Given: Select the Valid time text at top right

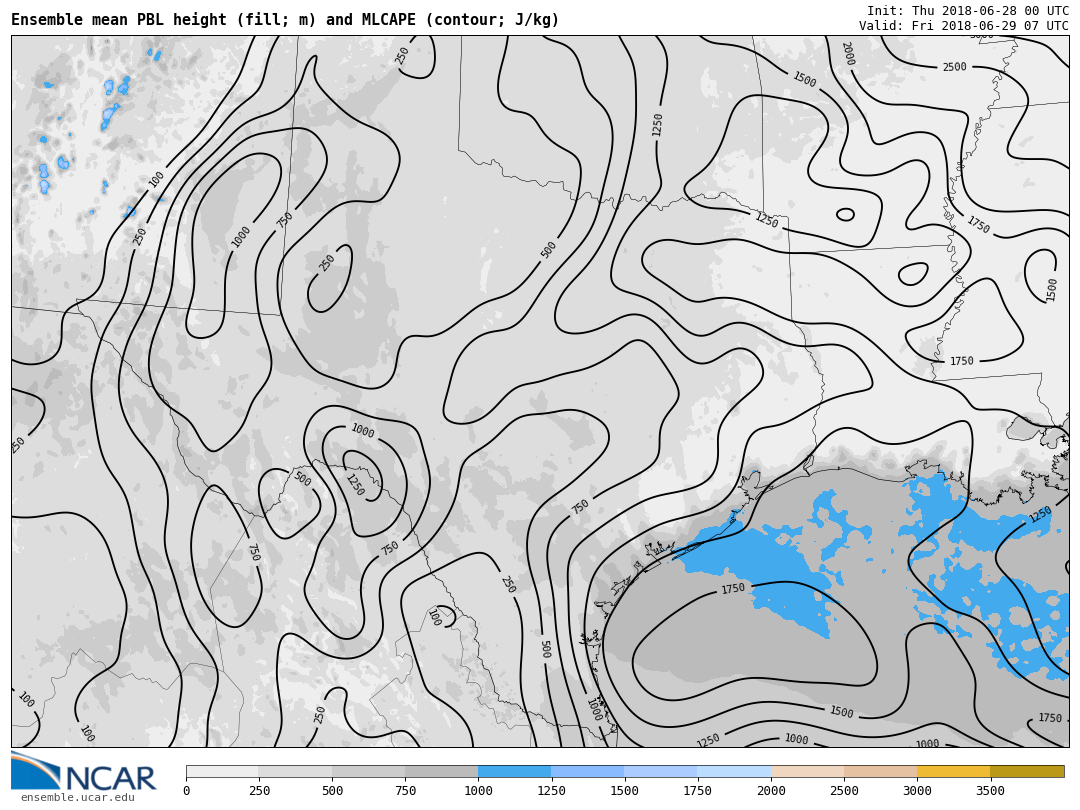Looking at the screenshot, I should pyautogui.click(x=963, y=26).
